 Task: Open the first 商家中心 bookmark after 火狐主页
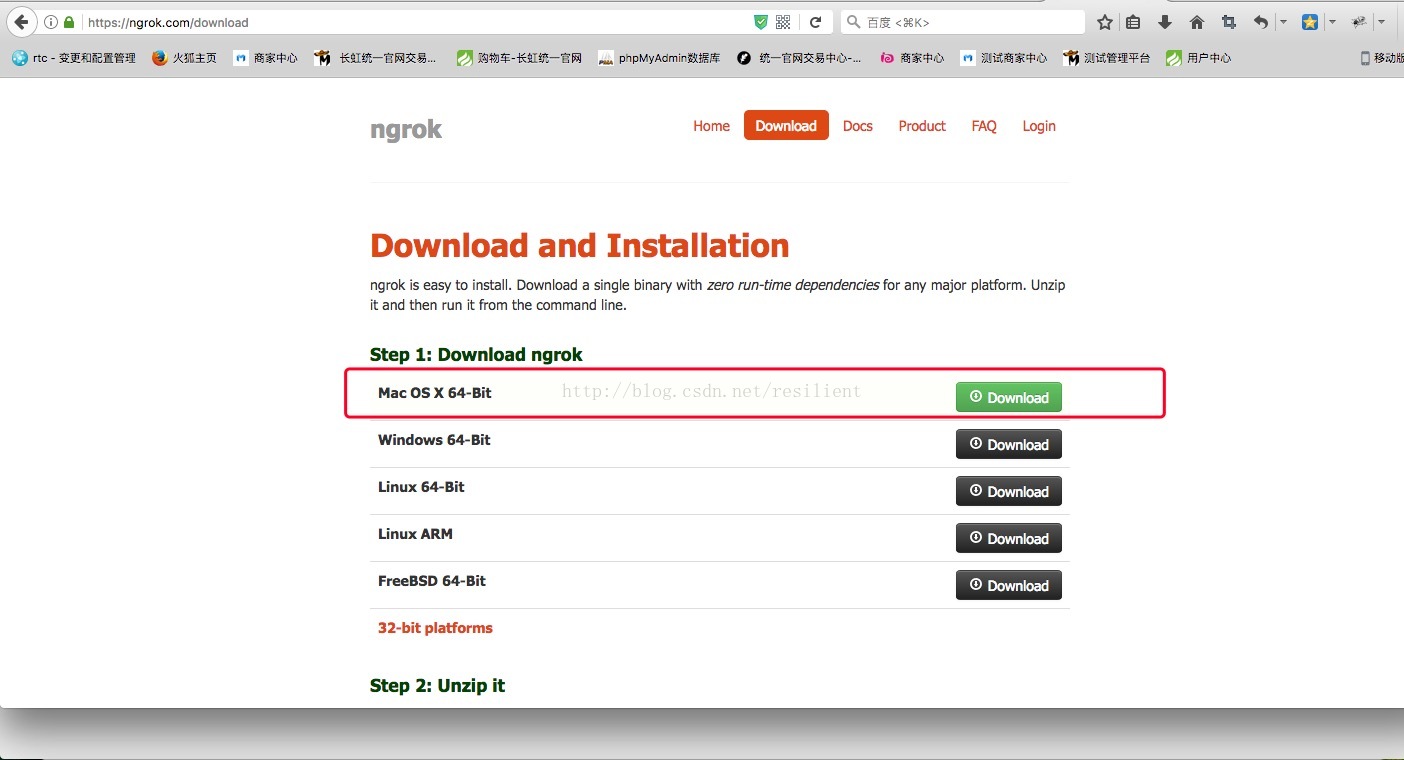[265, 58]
